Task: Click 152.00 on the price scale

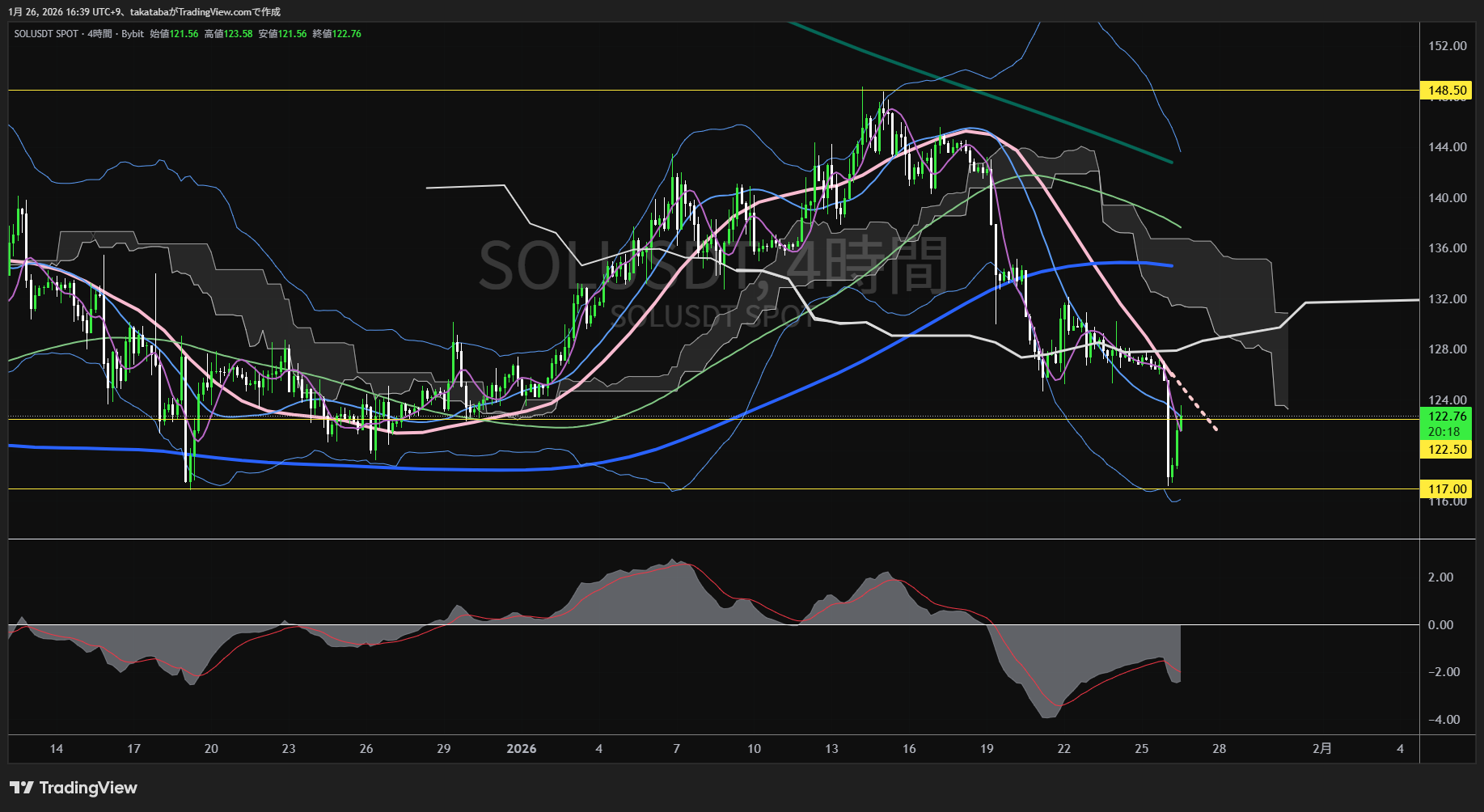Action: pyautogui.click(x=1447, y=46)
